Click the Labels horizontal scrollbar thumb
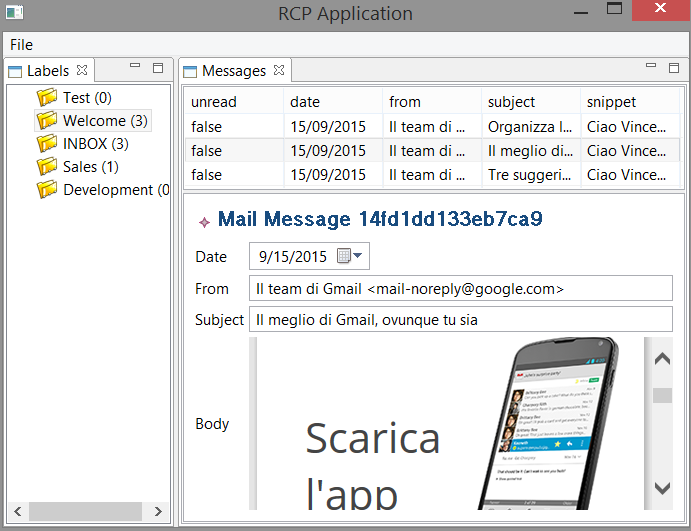The height and width of the screenshot is (531, 691). point(85,511)
